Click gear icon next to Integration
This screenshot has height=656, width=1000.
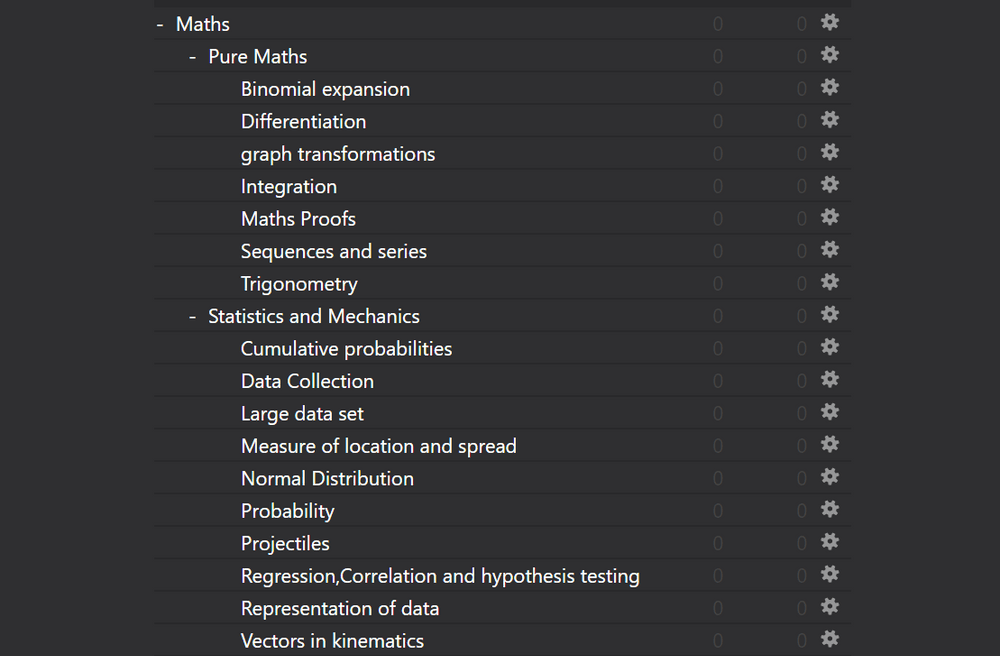(x=829, y=185)
